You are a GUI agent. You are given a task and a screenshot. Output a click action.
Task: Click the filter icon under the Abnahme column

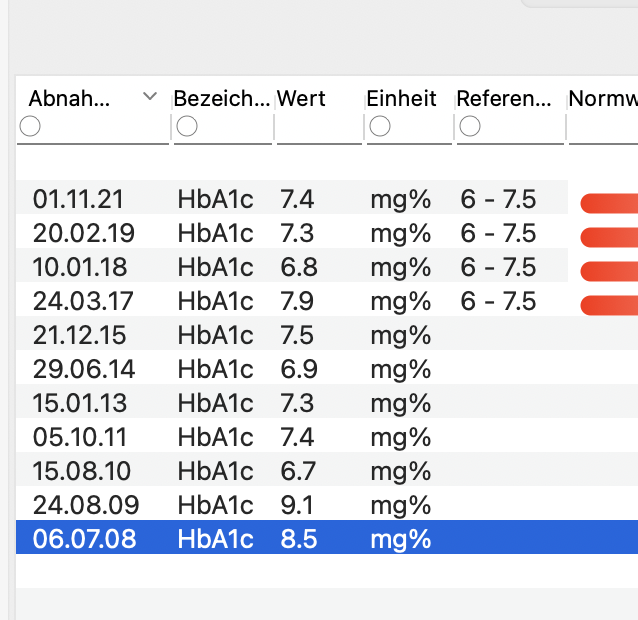(30, 126)
